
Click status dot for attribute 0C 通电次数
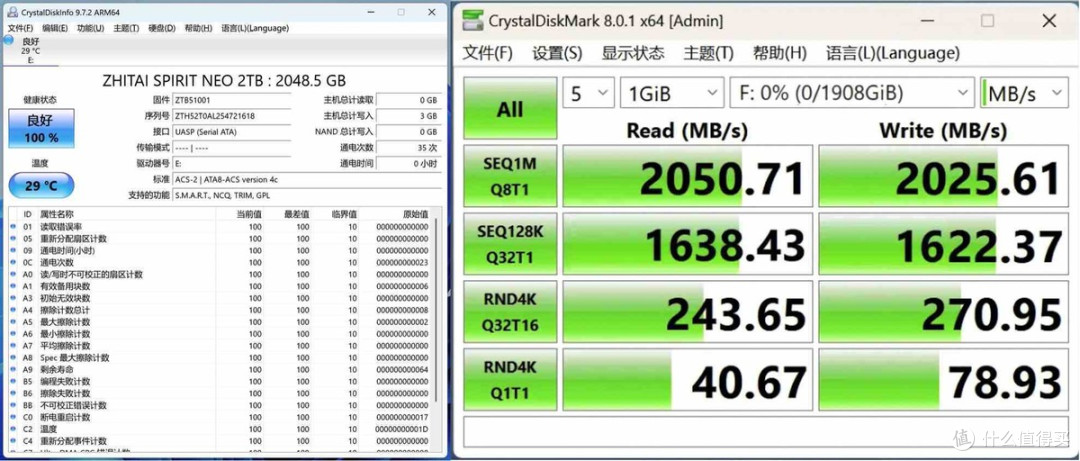(13, 263)
